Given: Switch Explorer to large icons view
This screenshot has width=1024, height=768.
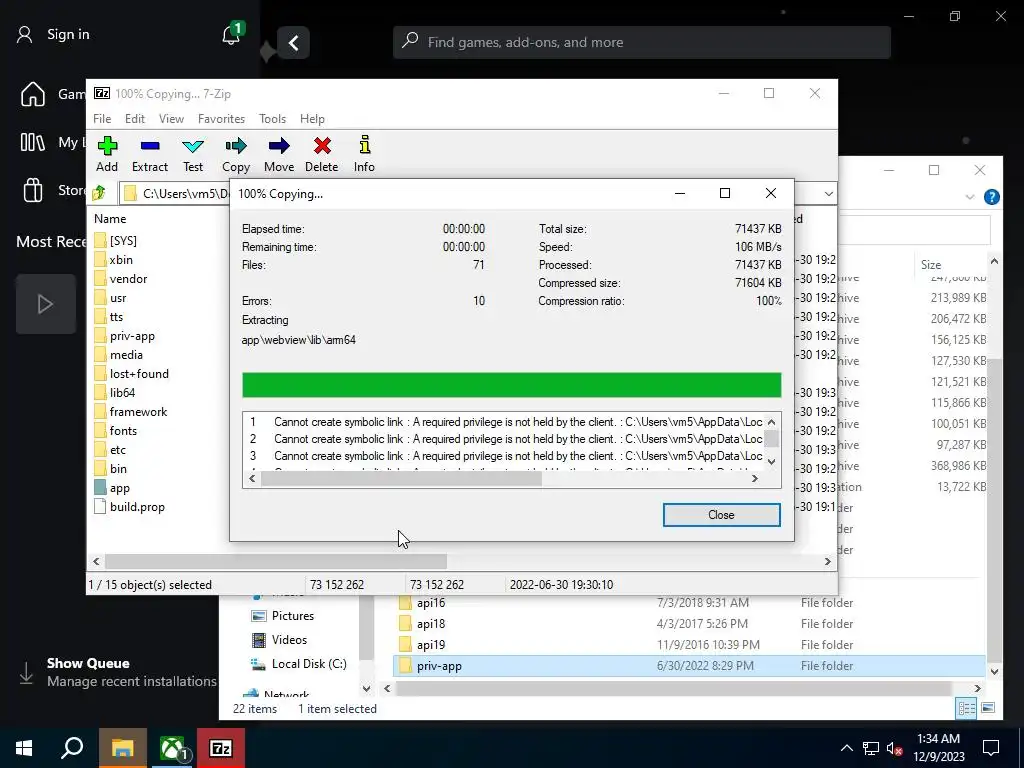Looking at the screenshot, I should tap(988, 708).
